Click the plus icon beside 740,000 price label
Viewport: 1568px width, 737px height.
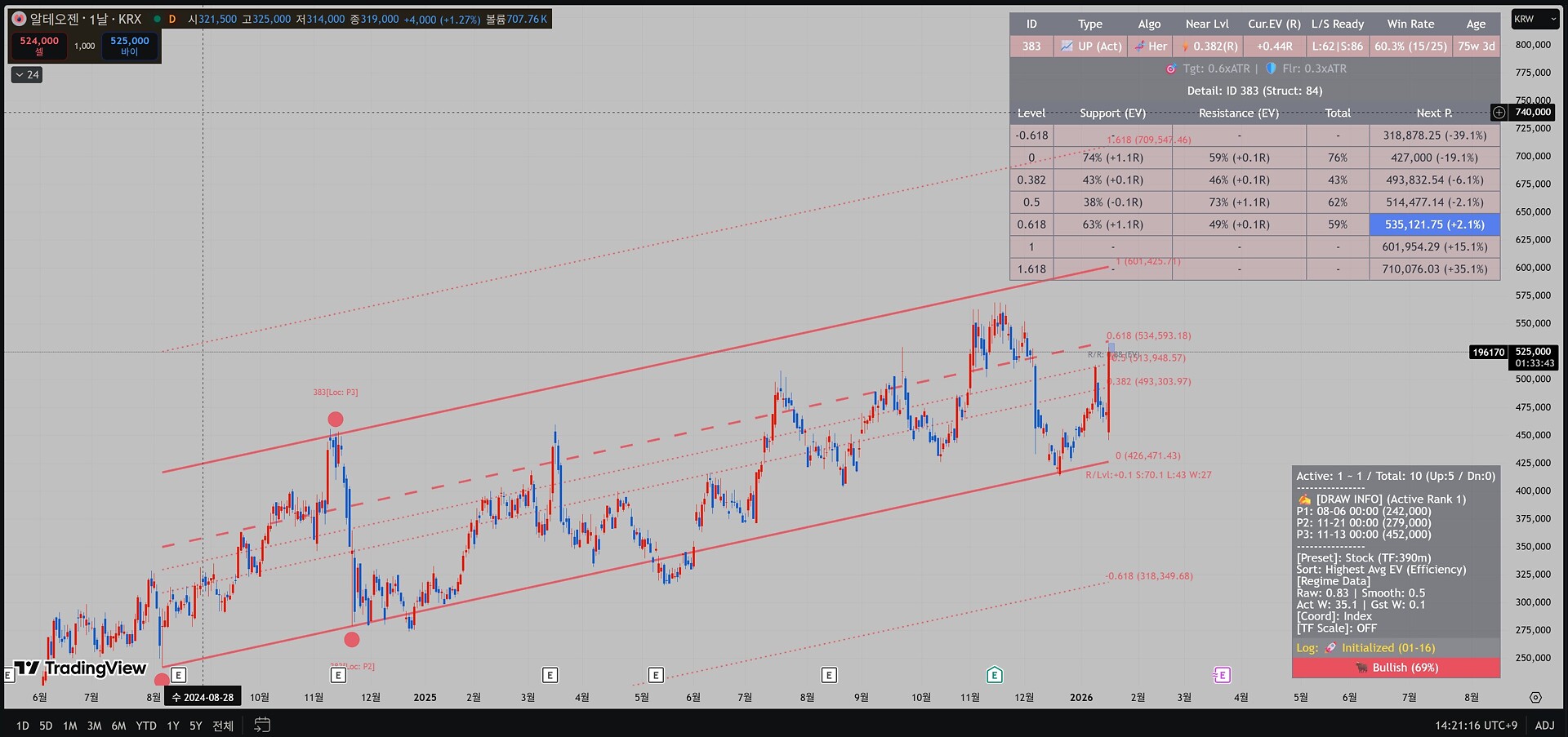pos(1499,113)
